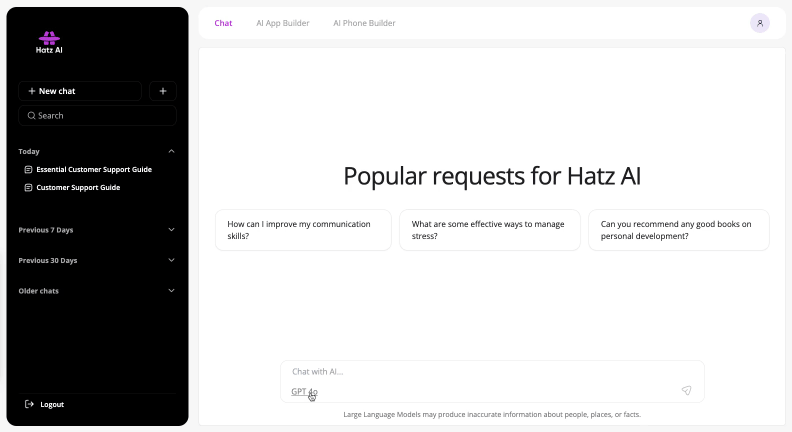This screenshot has height=432, width=792.
Task: Click the plus button beside New chat
Action: [163, 91]
